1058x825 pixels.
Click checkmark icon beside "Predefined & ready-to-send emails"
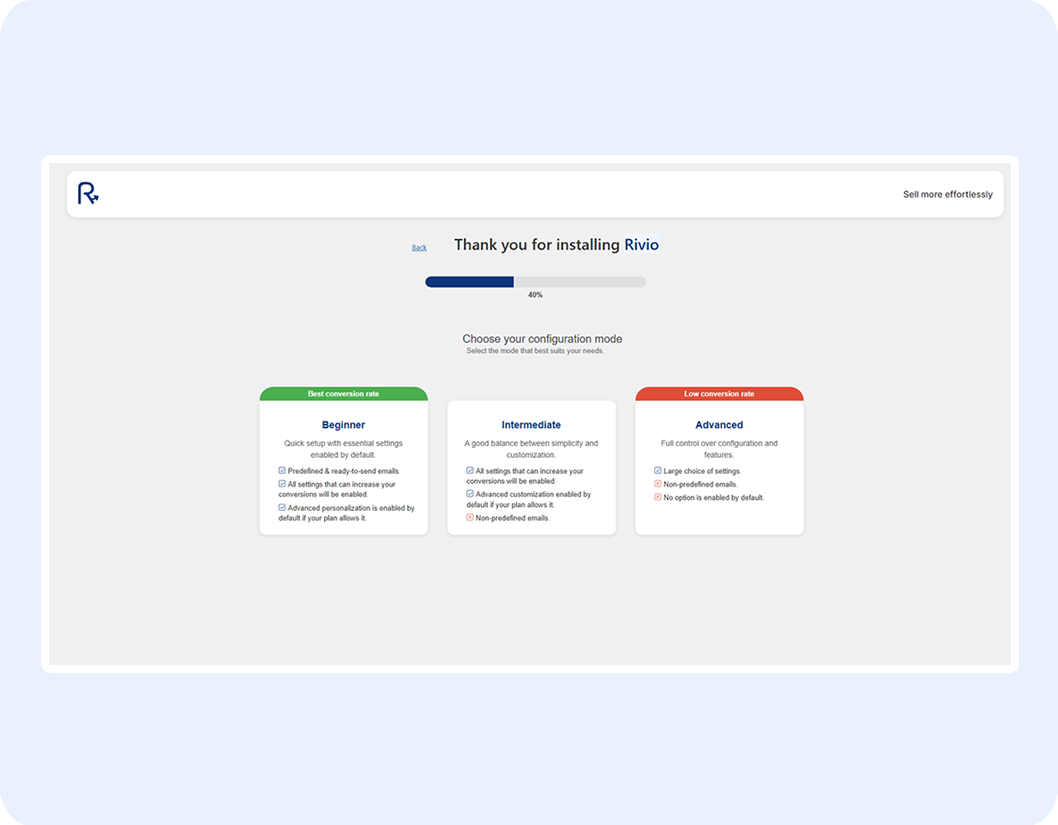(281, 471)
